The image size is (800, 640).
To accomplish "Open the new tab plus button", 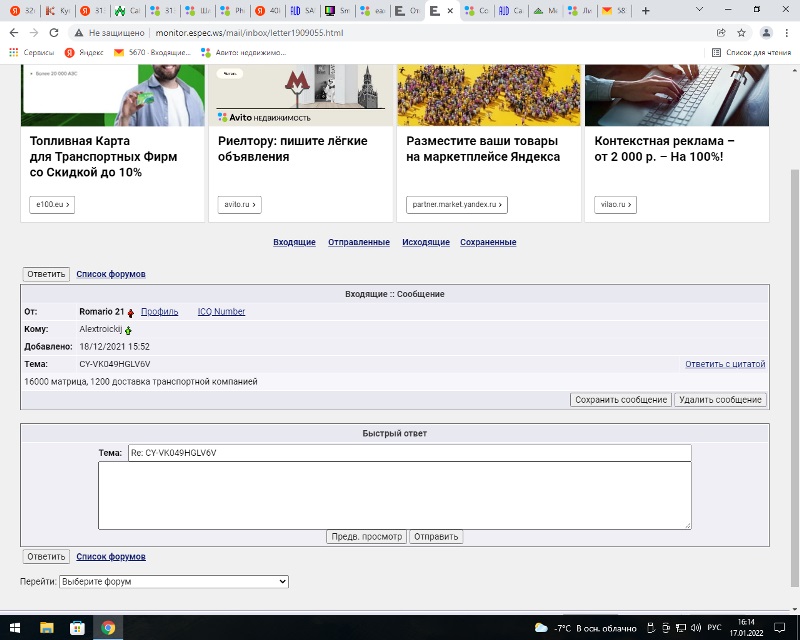I will (x=645, y=11).
